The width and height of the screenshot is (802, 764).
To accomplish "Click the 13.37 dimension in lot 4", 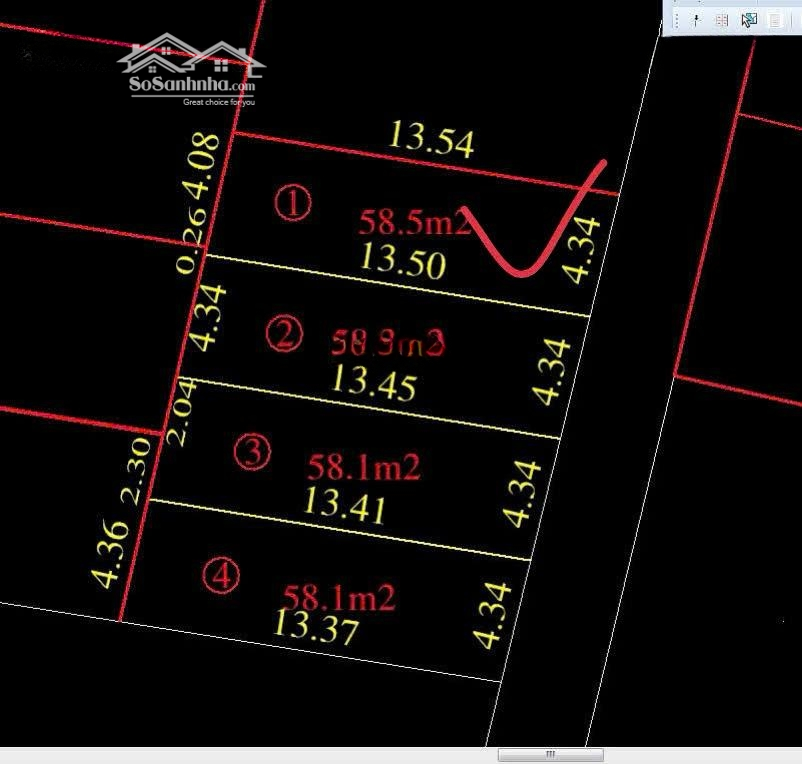I will 316,629.
